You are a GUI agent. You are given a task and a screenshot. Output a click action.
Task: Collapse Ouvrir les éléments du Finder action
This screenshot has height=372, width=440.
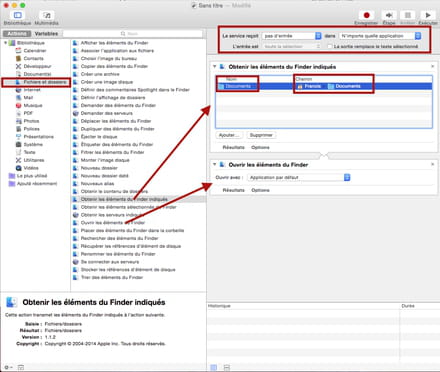(x=215, y=164)
